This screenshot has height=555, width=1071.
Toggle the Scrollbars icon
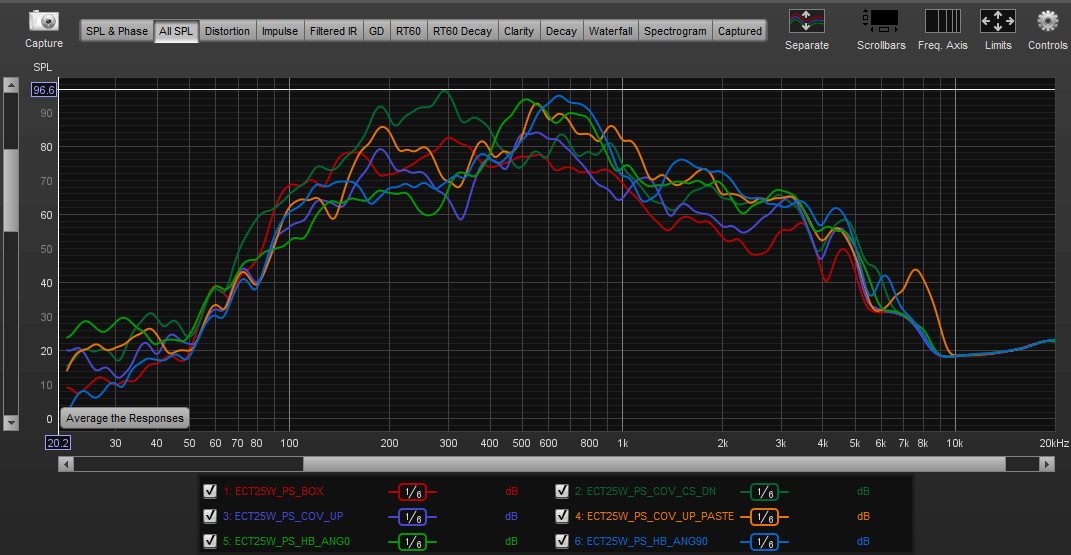coord(881,21)
